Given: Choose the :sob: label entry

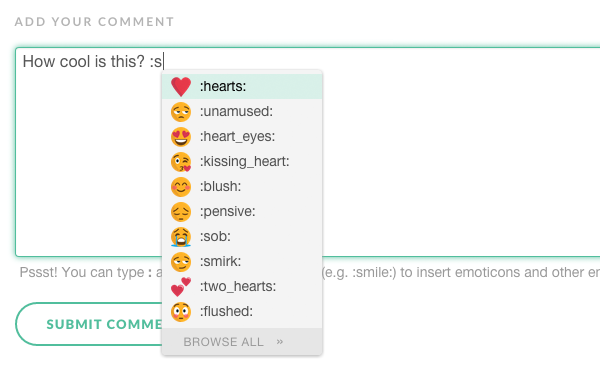Looking at the screenshot, I should 215,236.
